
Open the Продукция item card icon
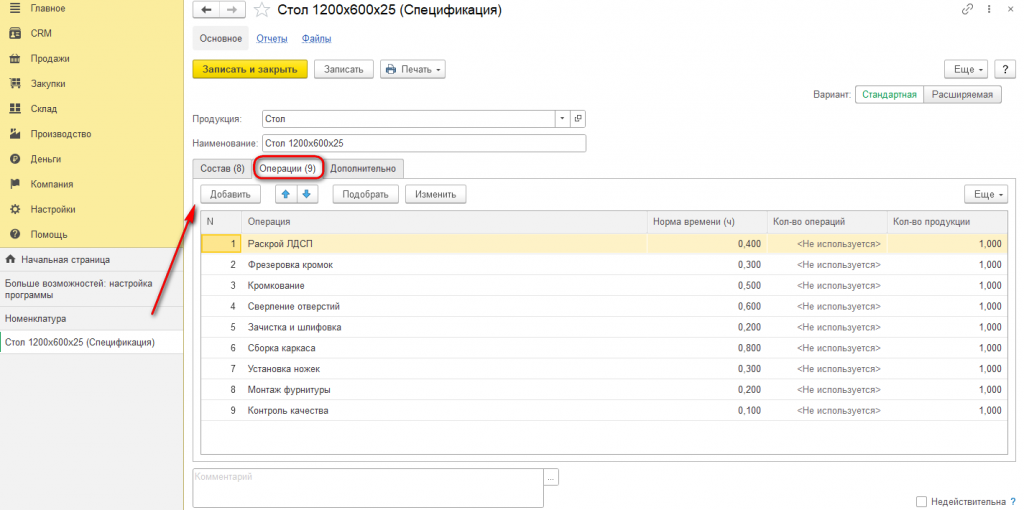[x=578, y=119]
